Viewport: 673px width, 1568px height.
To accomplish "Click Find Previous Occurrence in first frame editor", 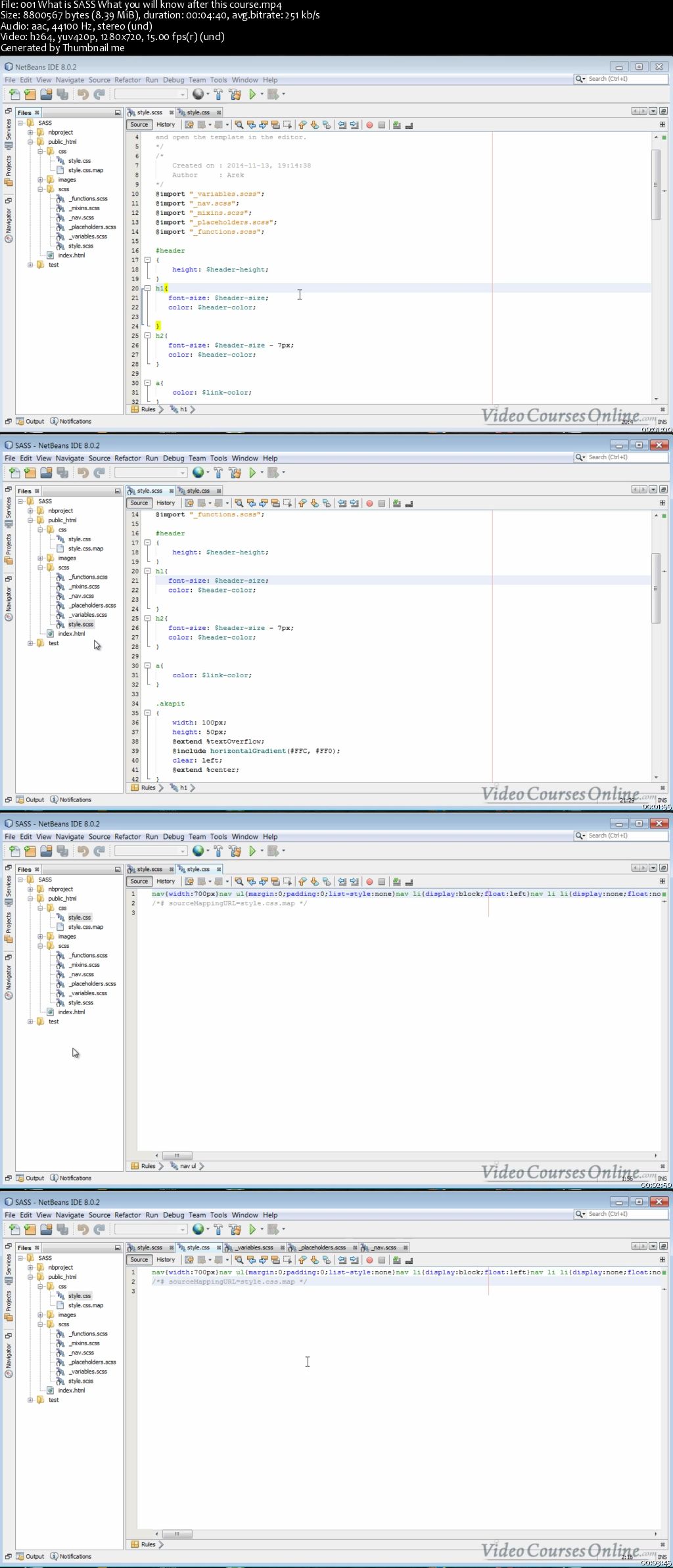I will pos(251,125).
